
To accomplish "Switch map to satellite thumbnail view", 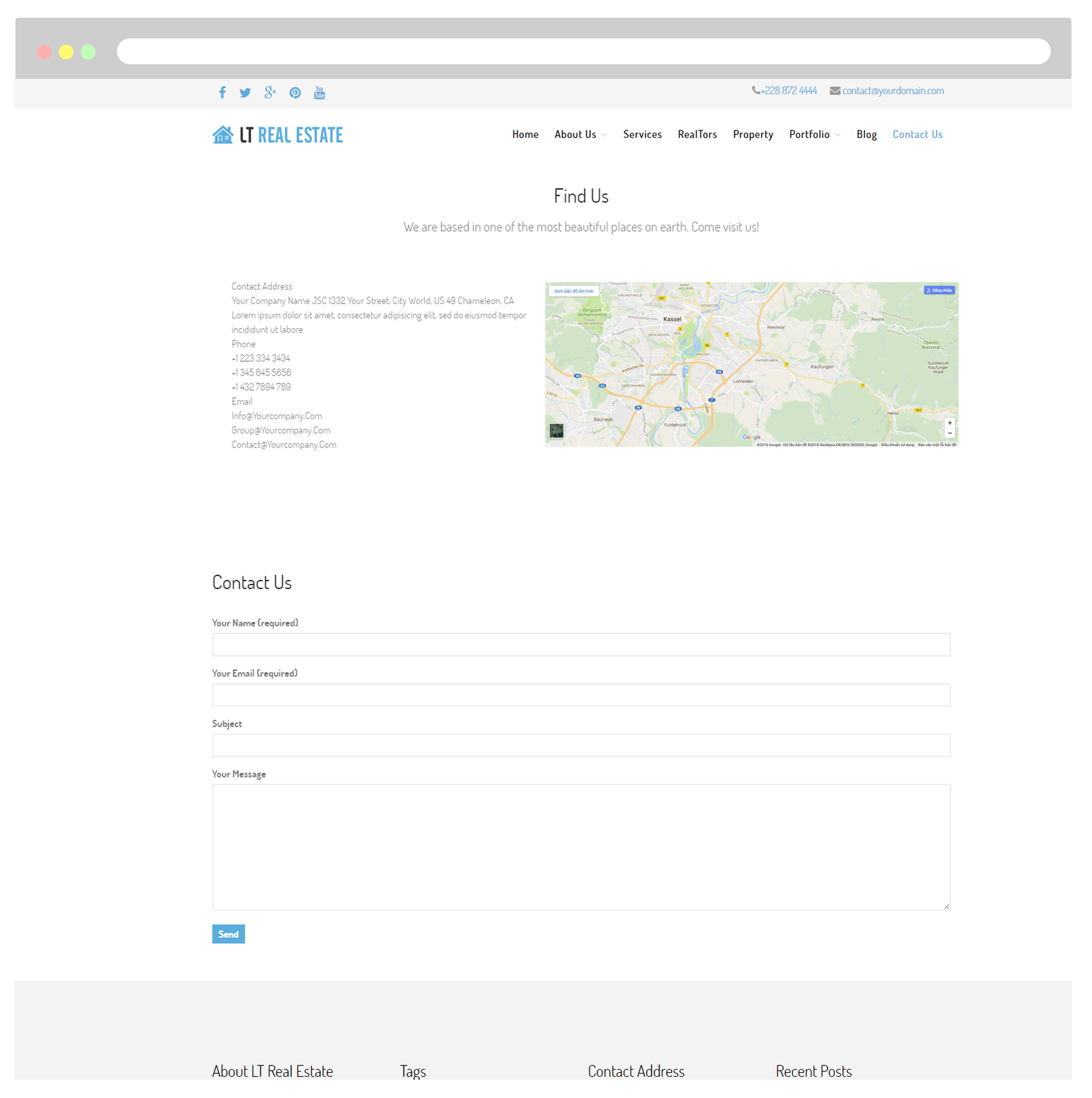I will [556, 430].
